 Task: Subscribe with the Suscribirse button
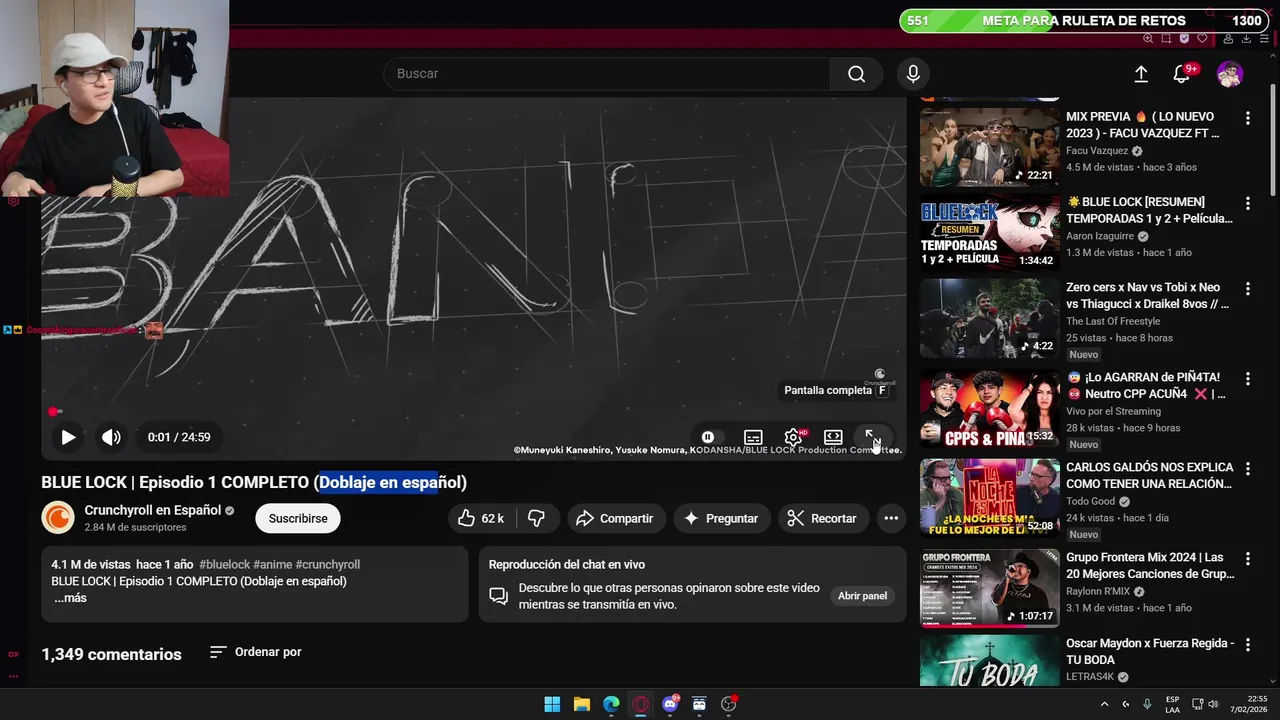(298, 518)
